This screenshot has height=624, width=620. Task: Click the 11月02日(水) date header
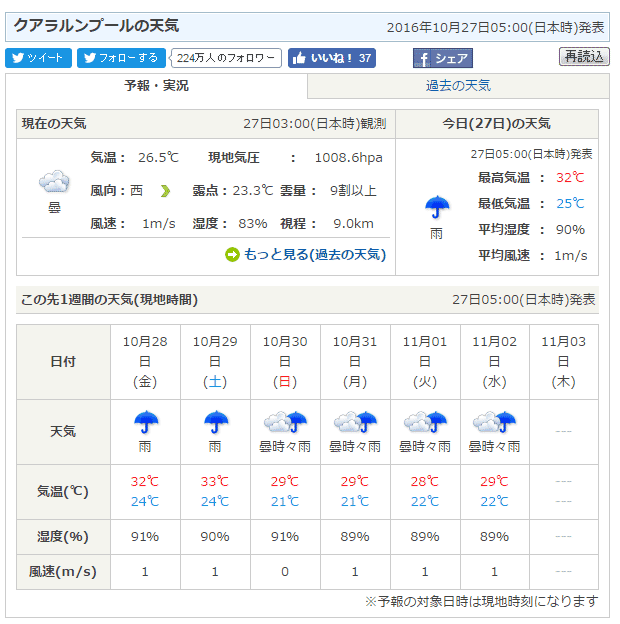coord(495,362)
